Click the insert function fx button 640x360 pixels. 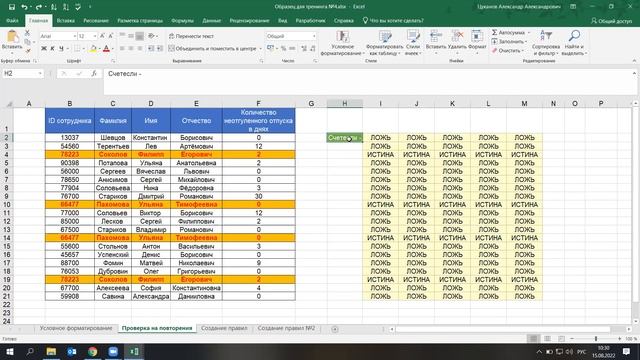coord(94,73)
